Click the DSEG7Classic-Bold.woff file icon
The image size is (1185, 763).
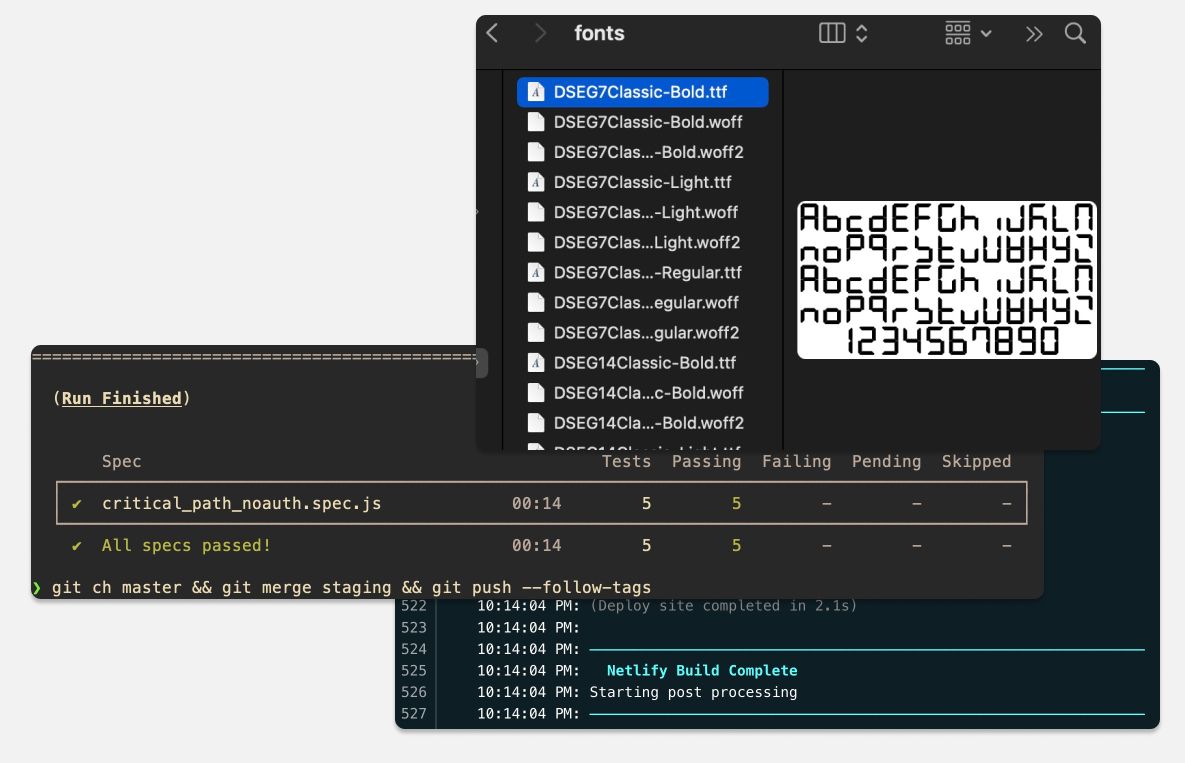(536, 122)
